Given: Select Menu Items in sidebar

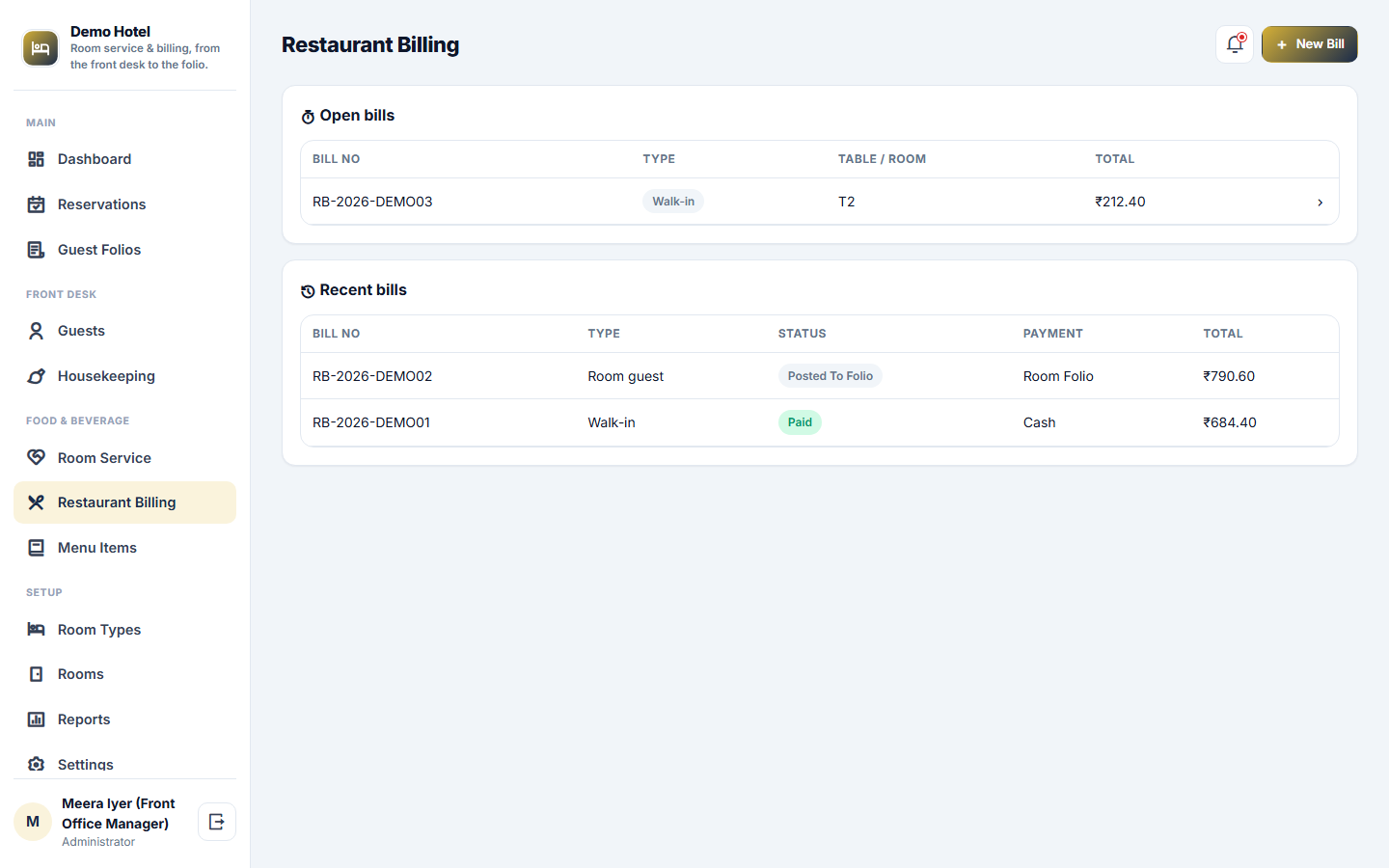Looking at the screenshot, I should click(124, 548).
